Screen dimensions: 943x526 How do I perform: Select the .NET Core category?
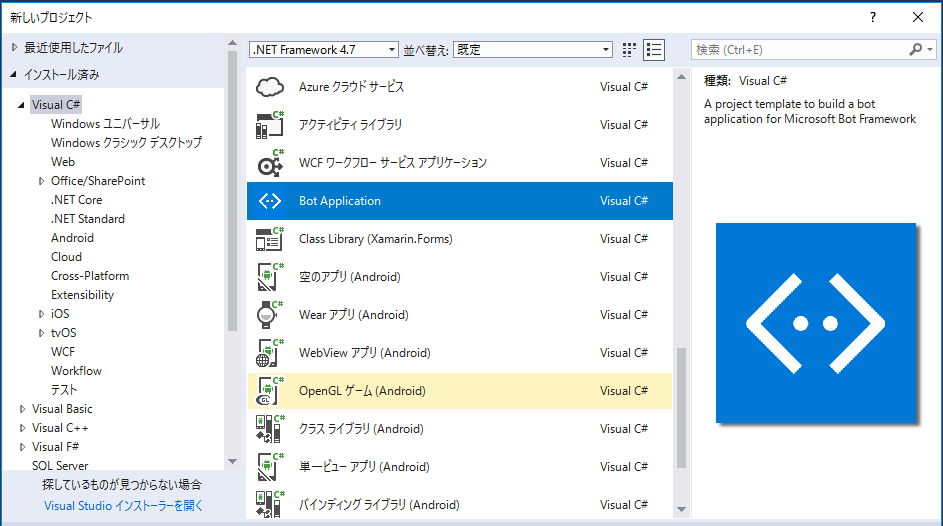[x=76, y=200]
